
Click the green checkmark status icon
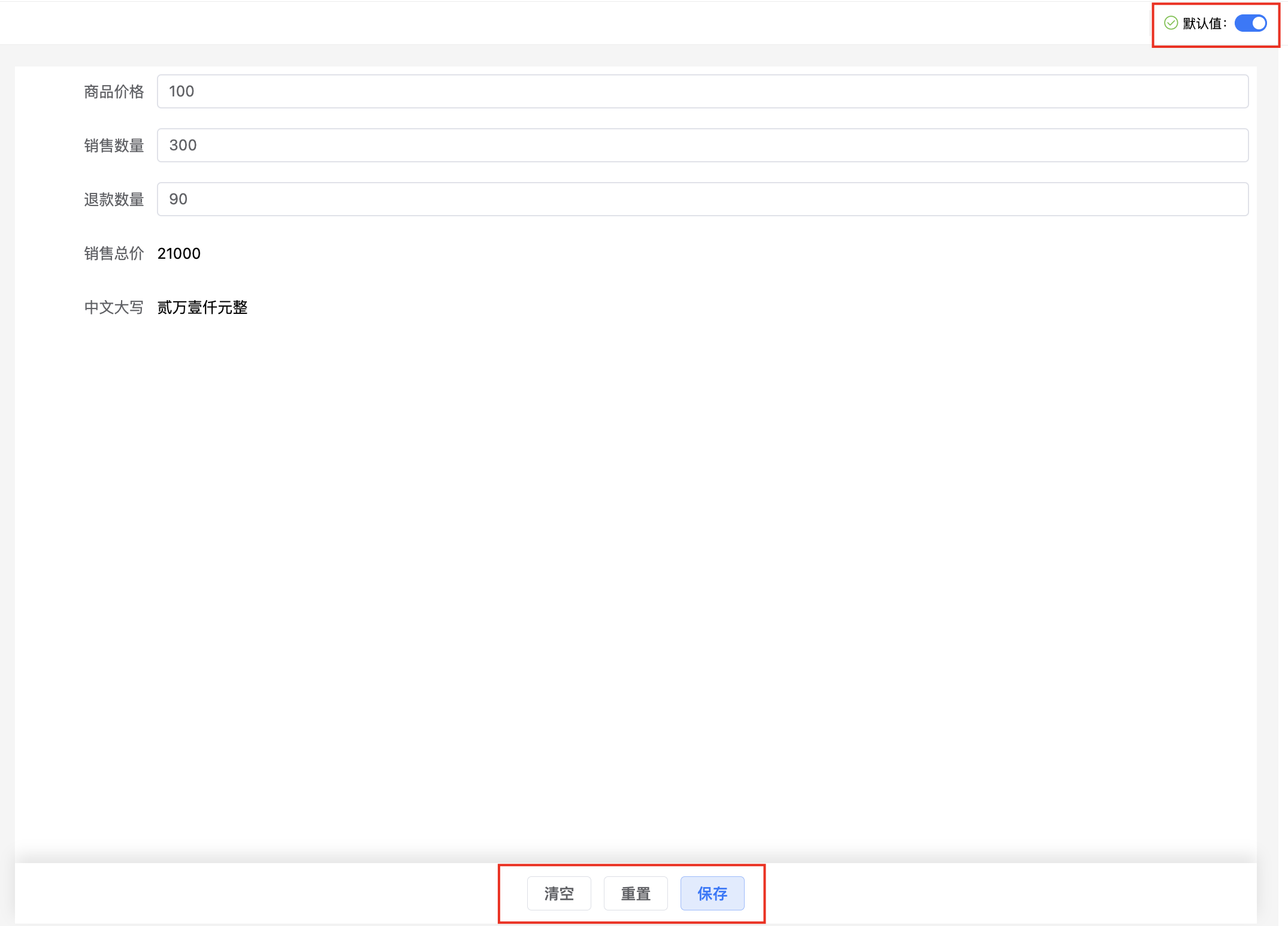tap(1171, 23)
